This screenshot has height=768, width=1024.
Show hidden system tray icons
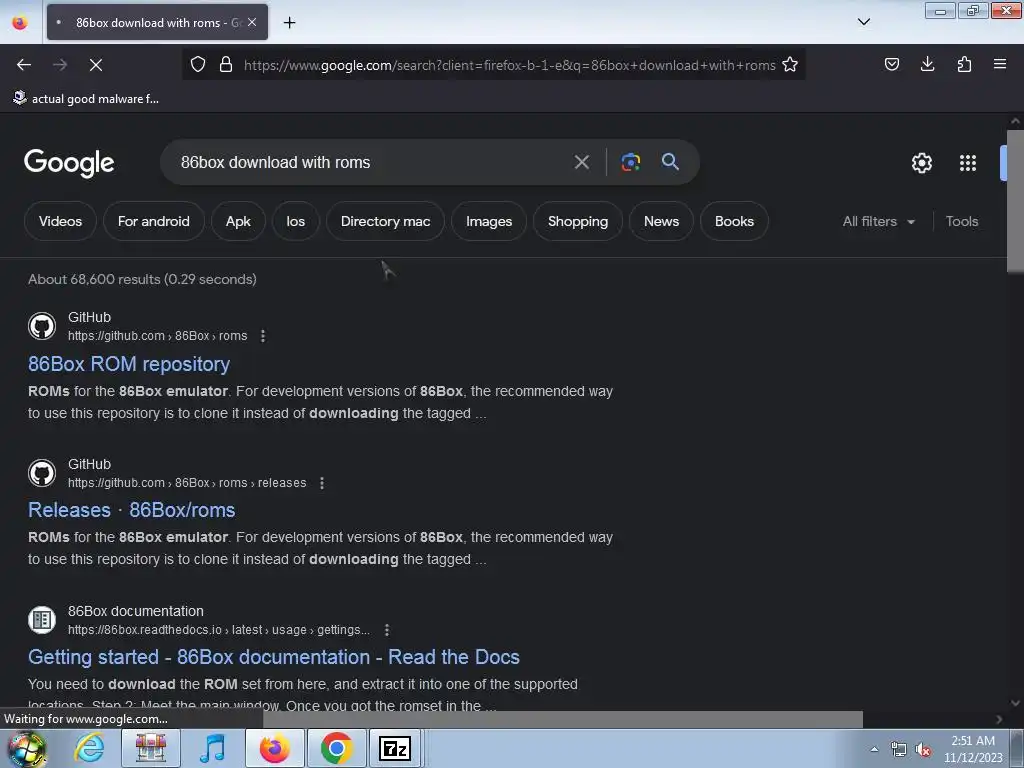[x=874, y=749]
